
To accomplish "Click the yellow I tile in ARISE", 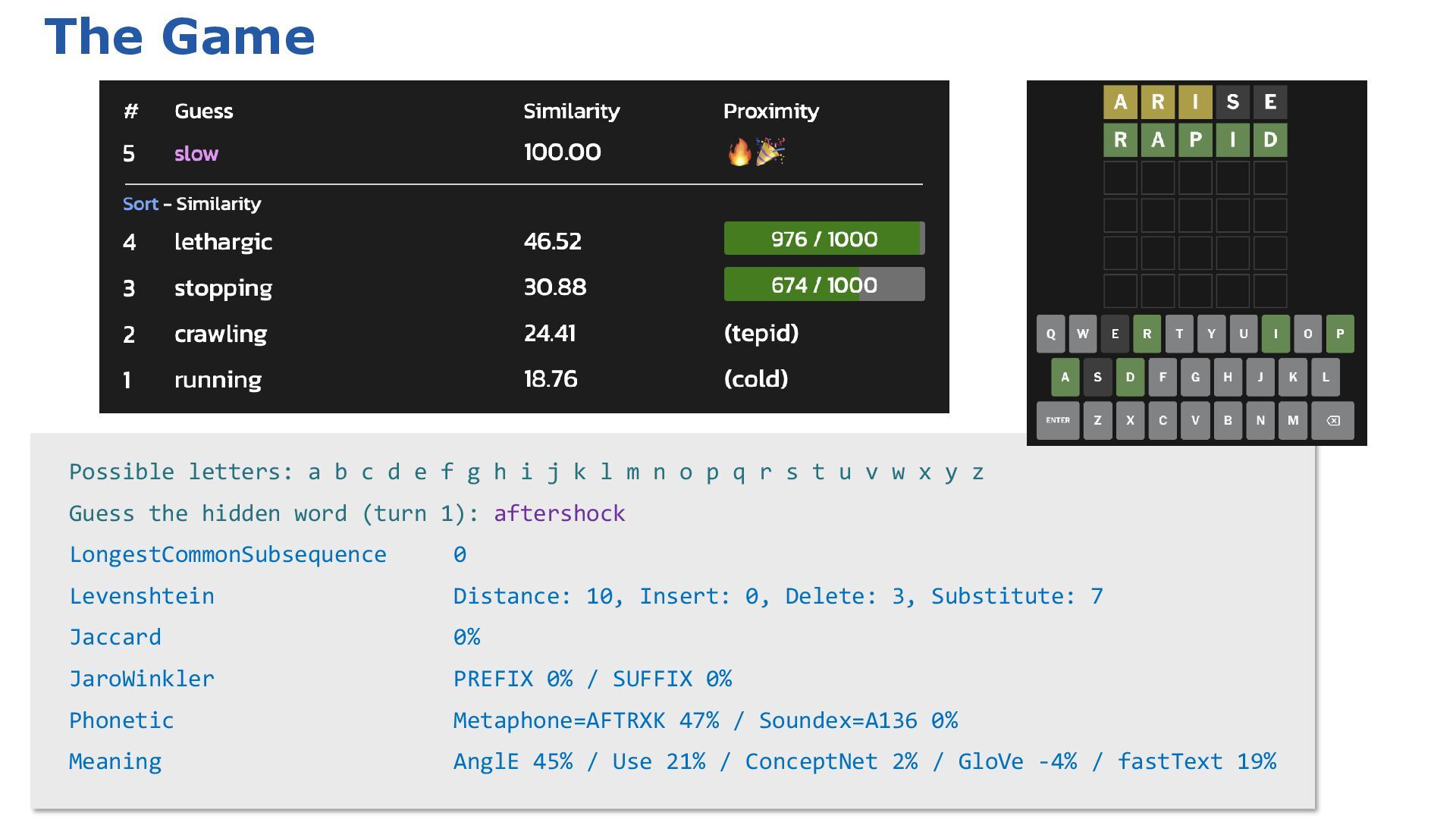I will point(1195,102).
